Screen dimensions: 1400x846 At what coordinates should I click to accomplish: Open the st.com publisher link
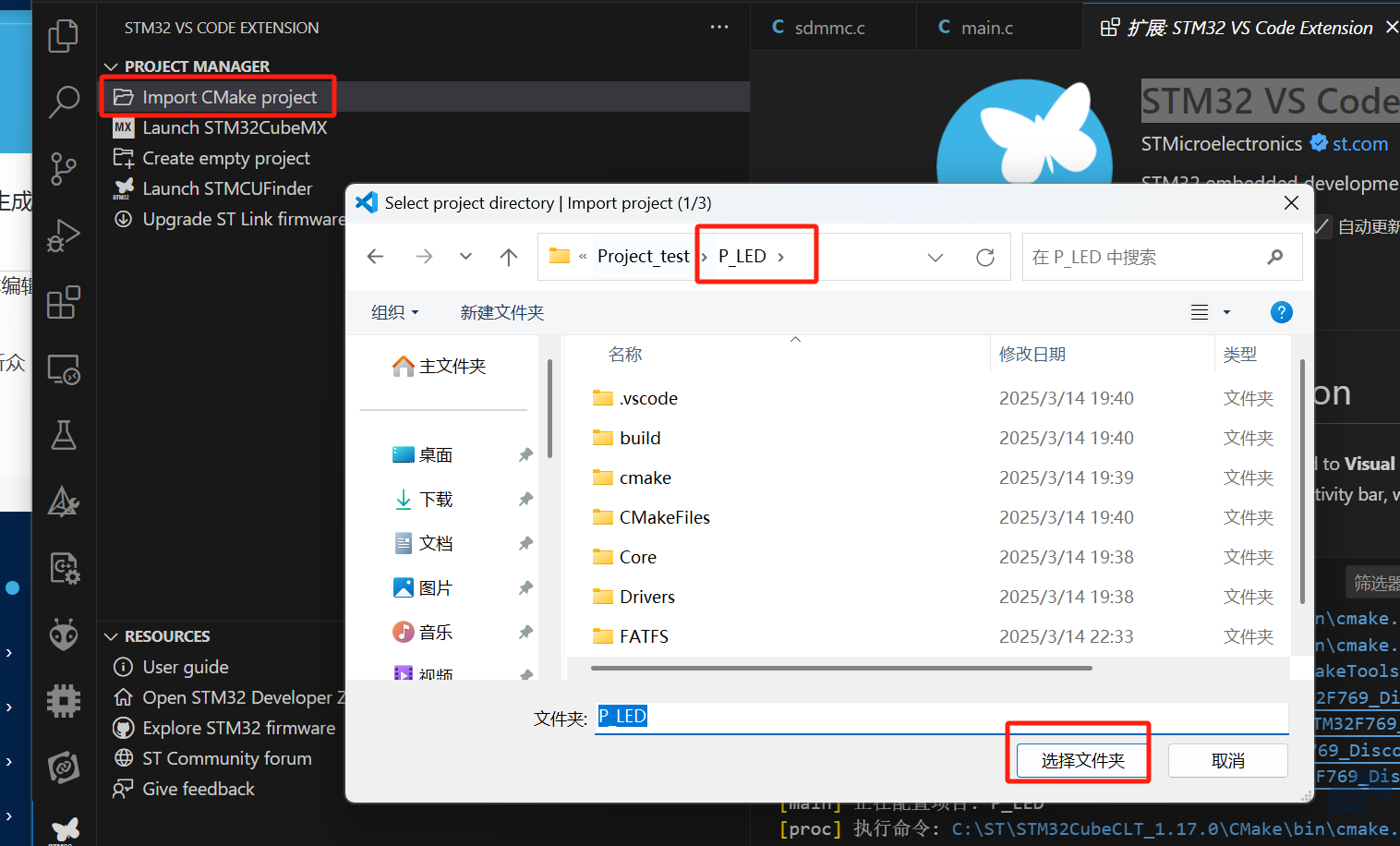point(1359,144)
